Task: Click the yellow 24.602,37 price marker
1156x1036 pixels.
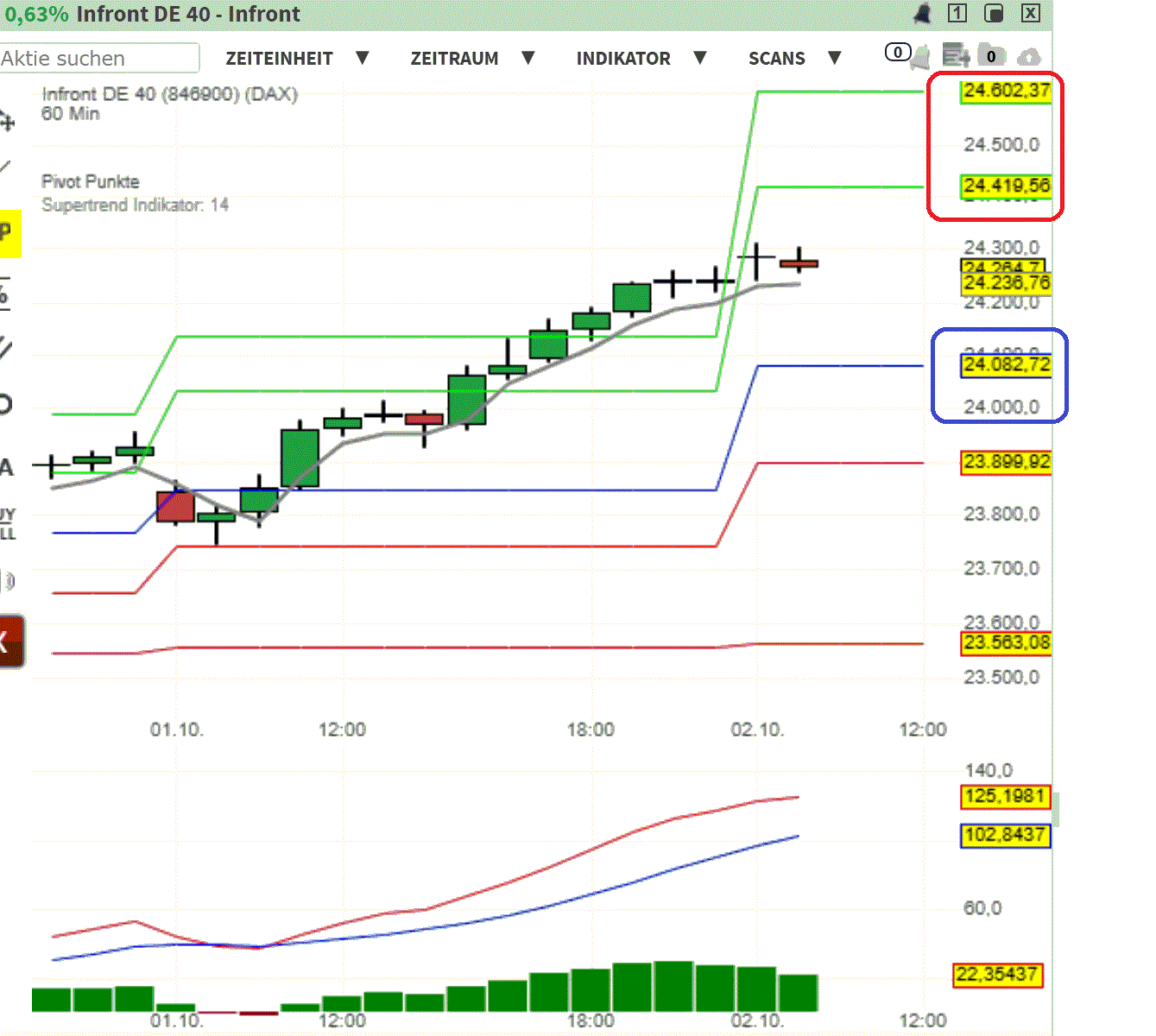Action: (1006, 90)
